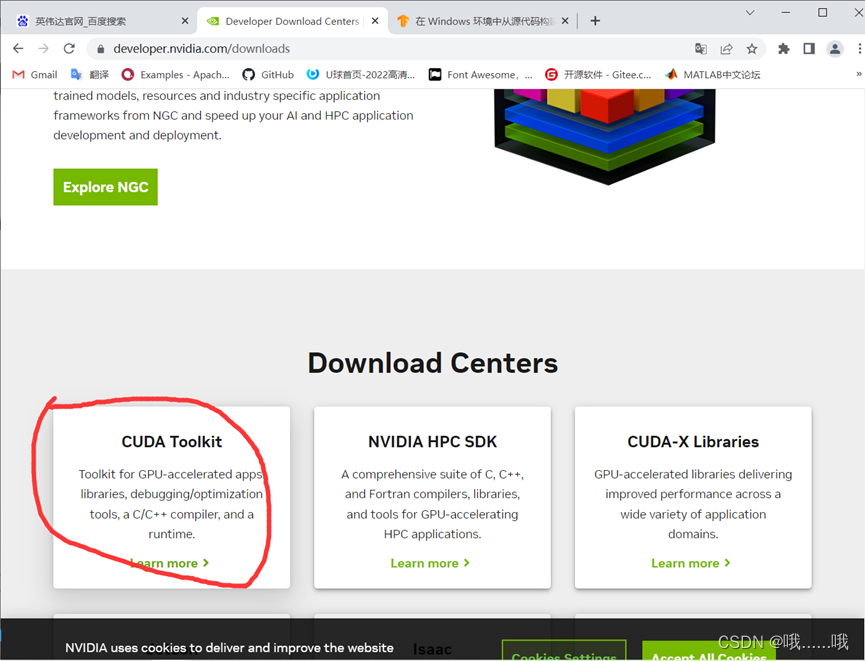Open the user profile avatar icon

(x=835, y=49)
